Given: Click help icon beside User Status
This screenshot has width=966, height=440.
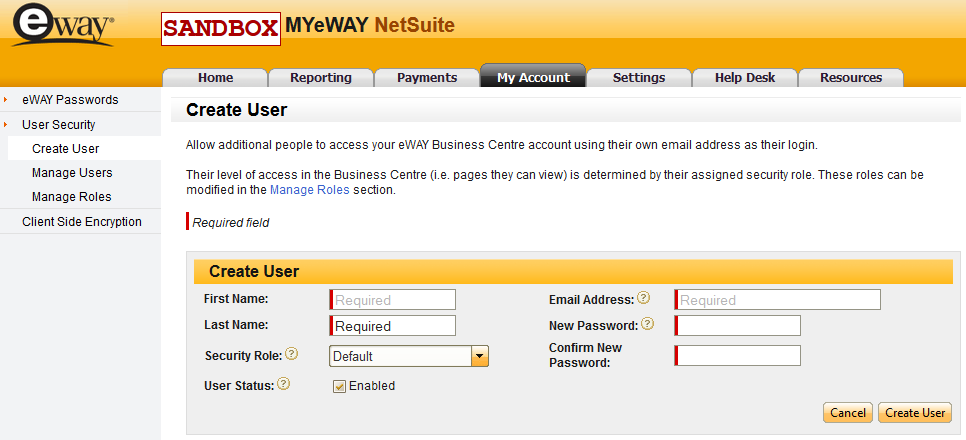Looking at the screenshot, I should click(x=284, y=384).
